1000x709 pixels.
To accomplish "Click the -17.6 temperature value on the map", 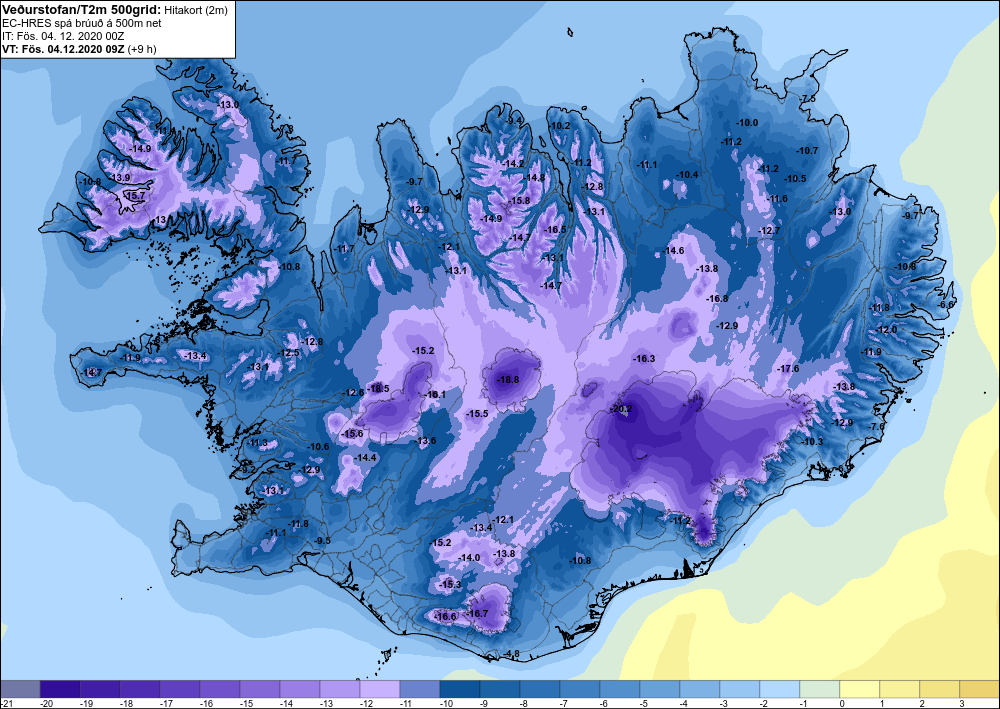I will [x=788, y=369].
